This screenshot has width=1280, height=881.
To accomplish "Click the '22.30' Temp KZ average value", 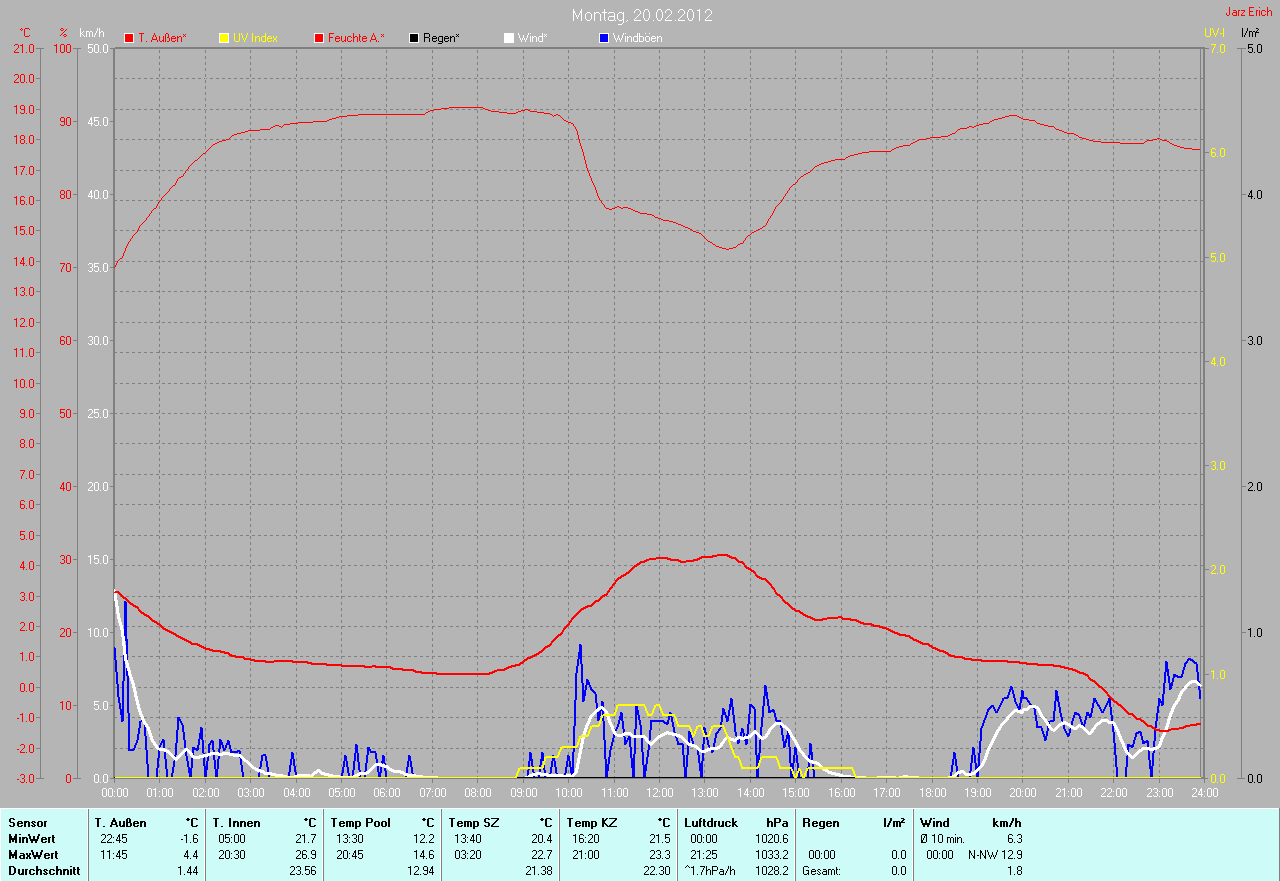I will point(655,871).
